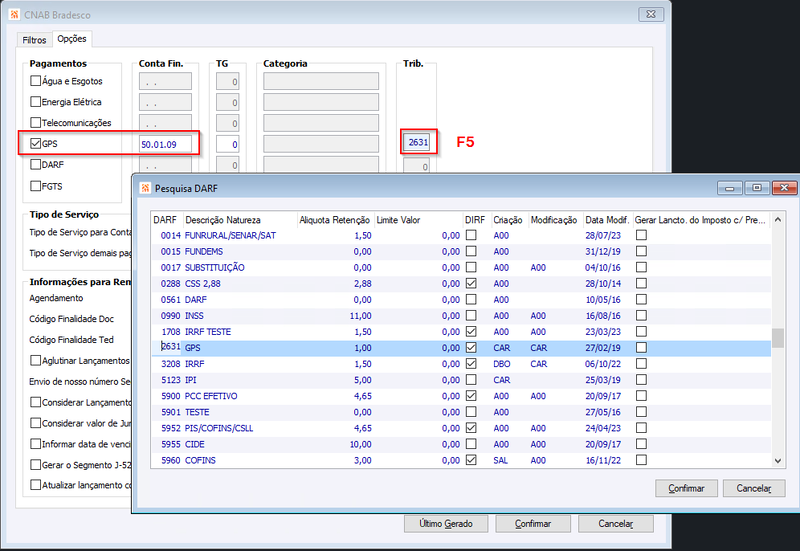Sort by the Descrição Natureza column header
The image size is (800, 551).
223,220
